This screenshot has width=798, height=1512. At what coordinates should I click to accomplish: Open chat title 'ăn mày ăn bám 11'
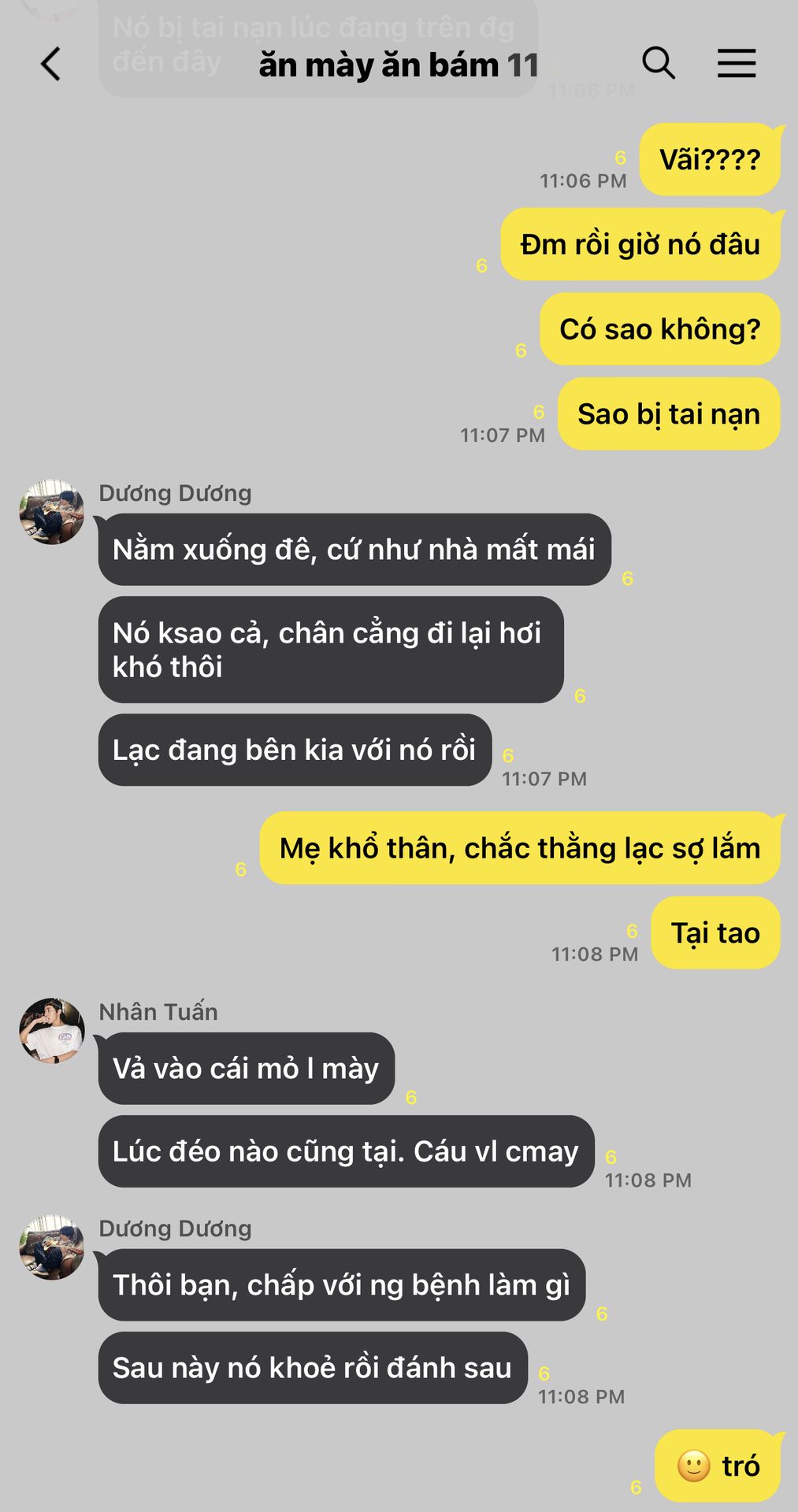pos(399,65)
